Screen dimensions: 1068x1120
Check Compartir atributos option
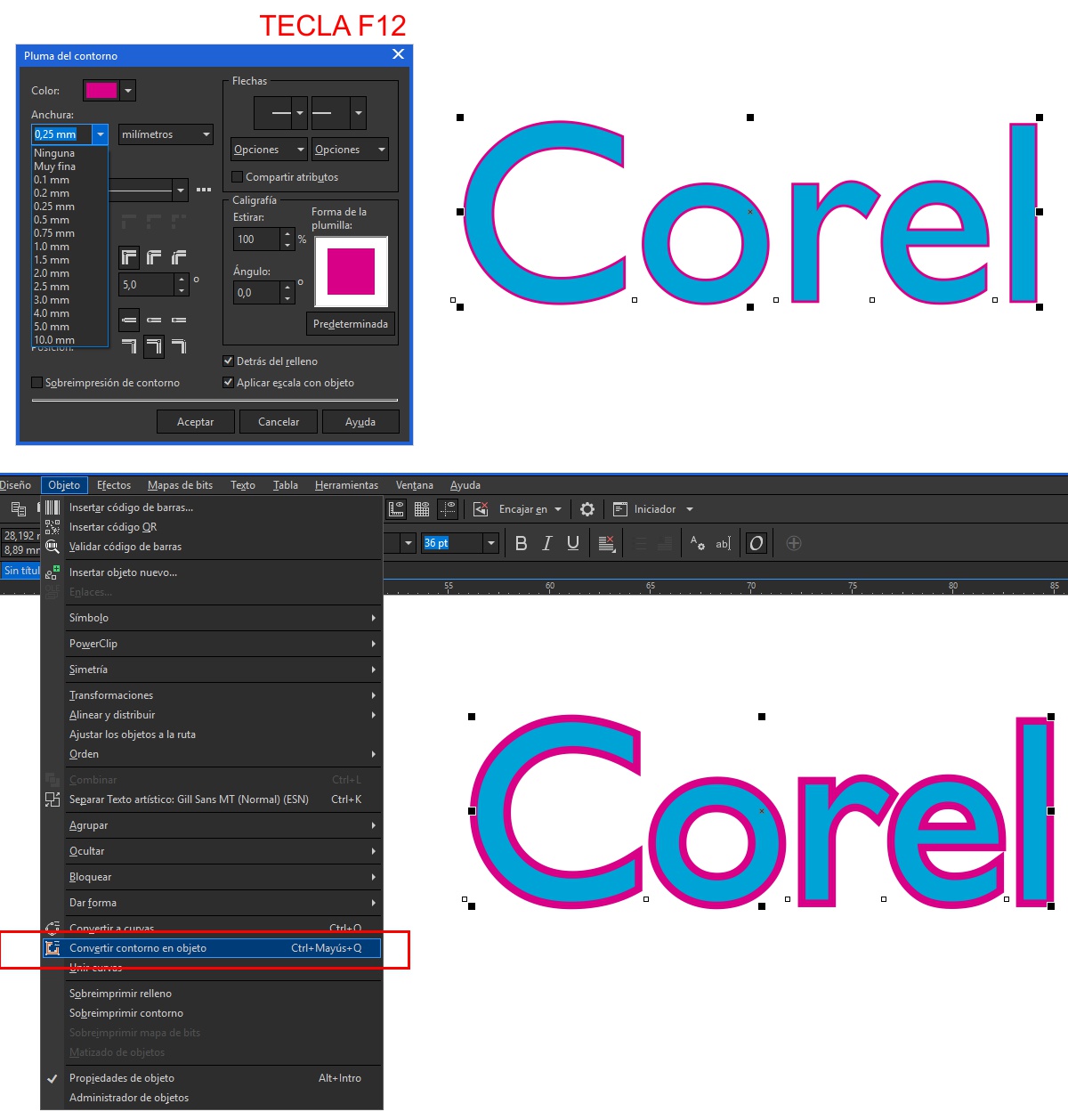(238, 177)
